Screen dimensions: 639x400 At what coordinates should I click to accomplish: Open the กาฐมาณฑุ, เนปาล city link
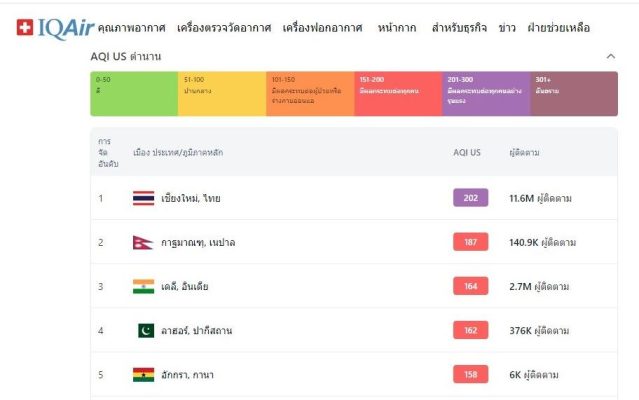tap(198, 243)
